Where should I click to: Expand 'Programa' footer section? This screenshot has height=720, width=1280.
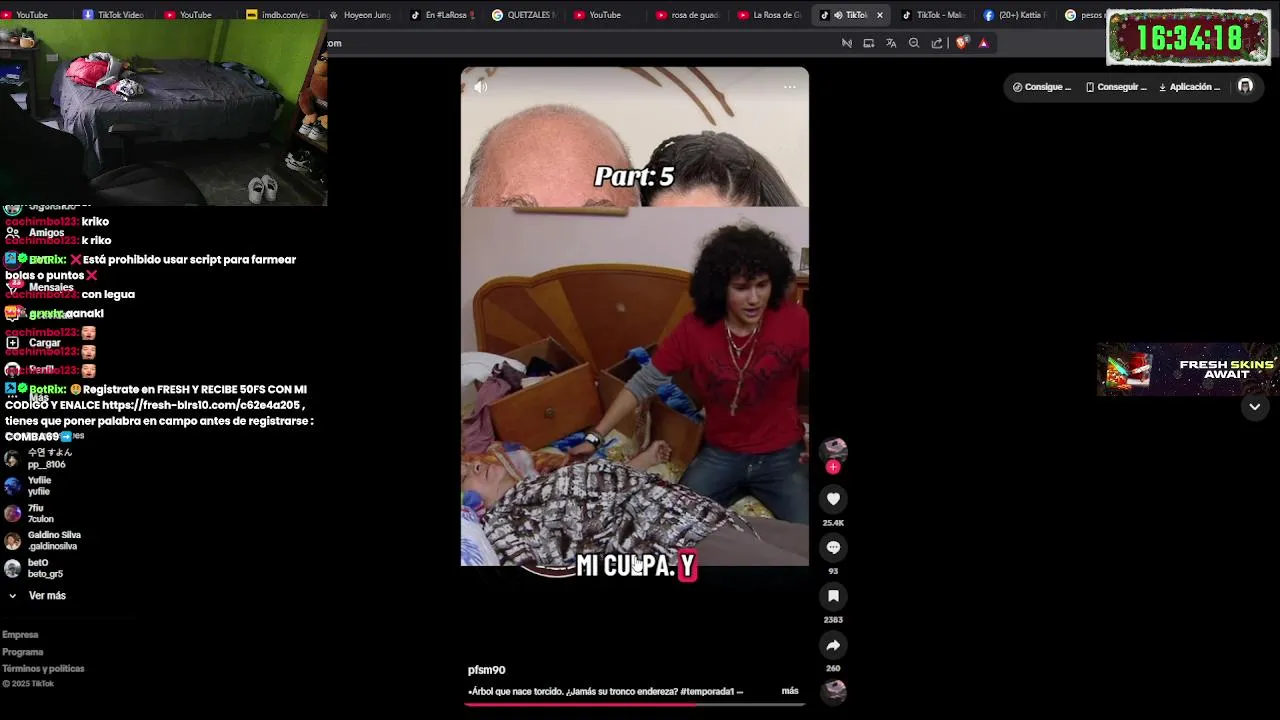click(22, 652)
